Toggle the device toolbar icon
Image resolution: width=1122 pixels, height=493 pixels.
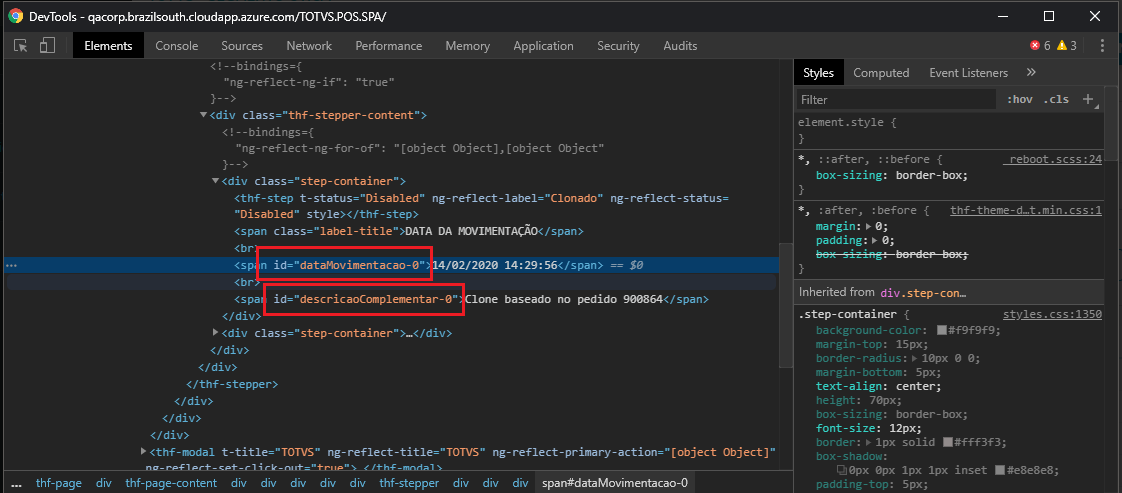pyautogui.click(x=46, y=46)
